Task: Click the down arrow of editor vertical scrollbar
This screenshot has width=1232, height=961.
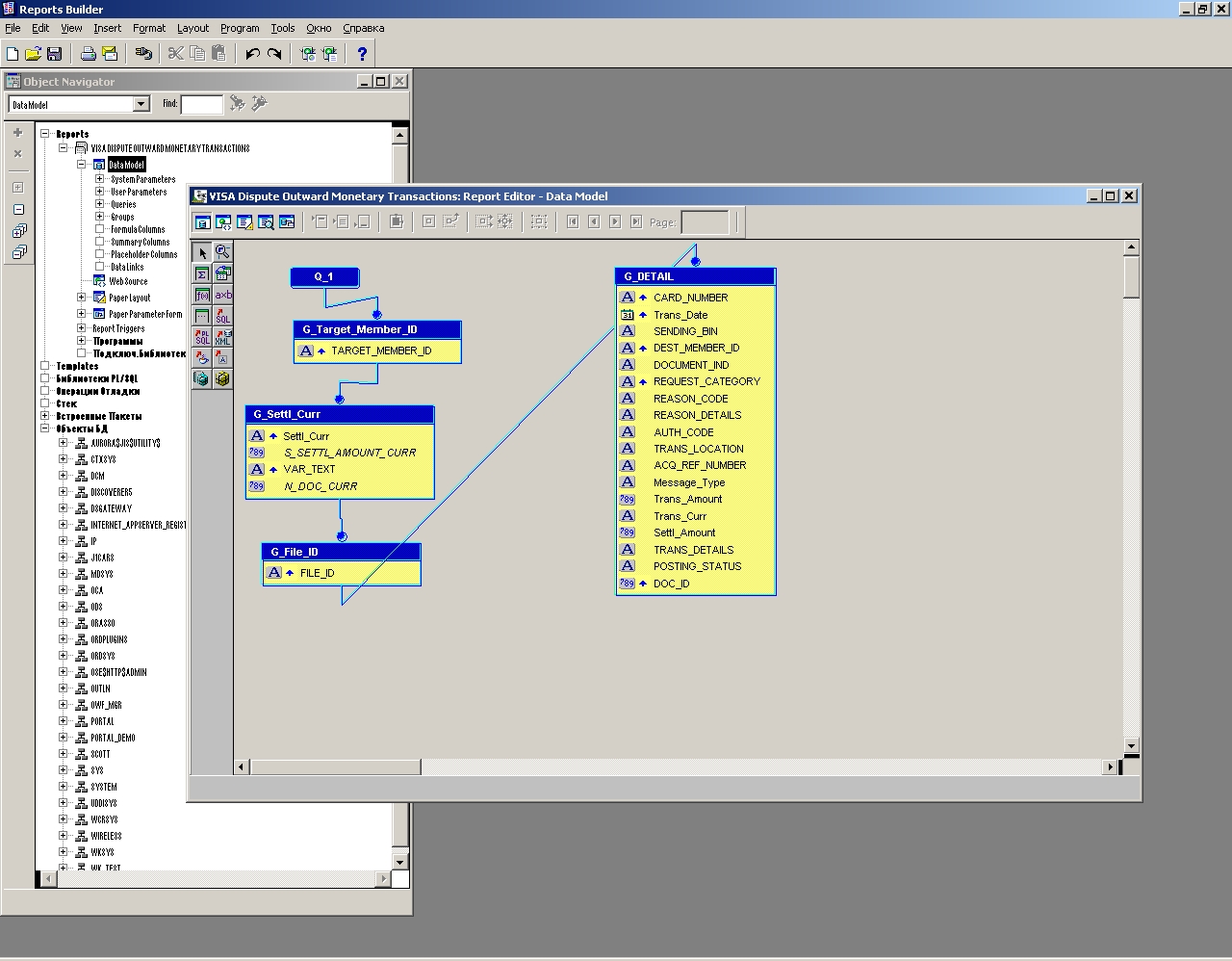Action: point(1131,745)
